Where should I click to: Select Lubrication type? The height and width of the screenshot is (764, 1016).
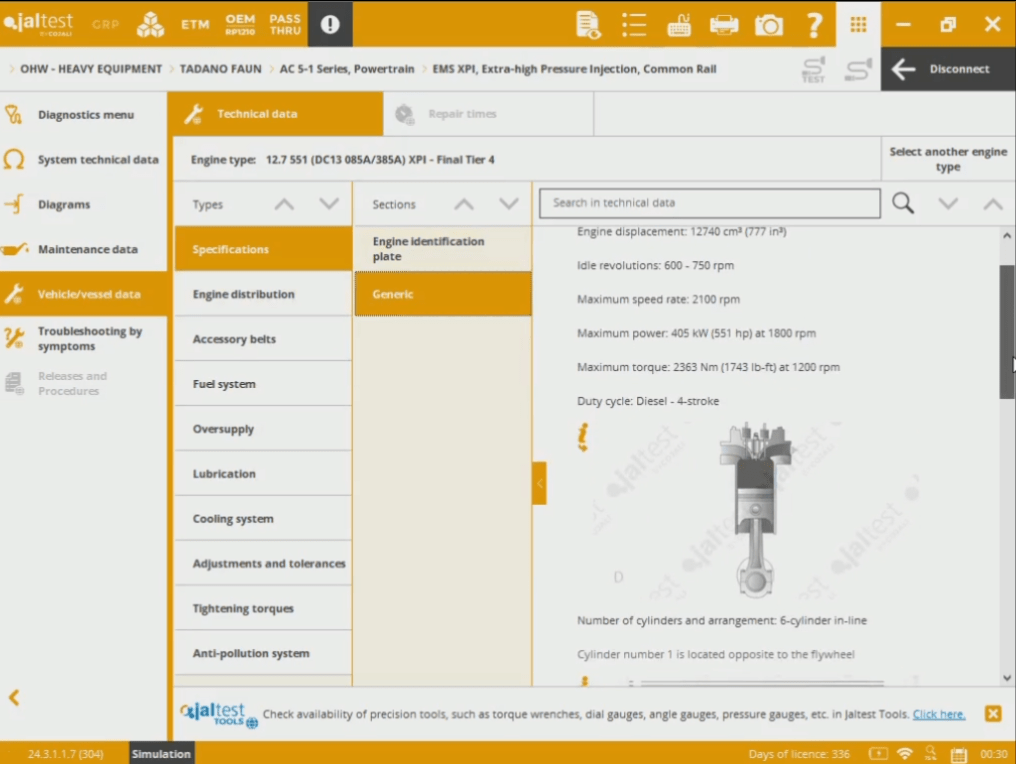pyautogui.click(x=263, y=474)
